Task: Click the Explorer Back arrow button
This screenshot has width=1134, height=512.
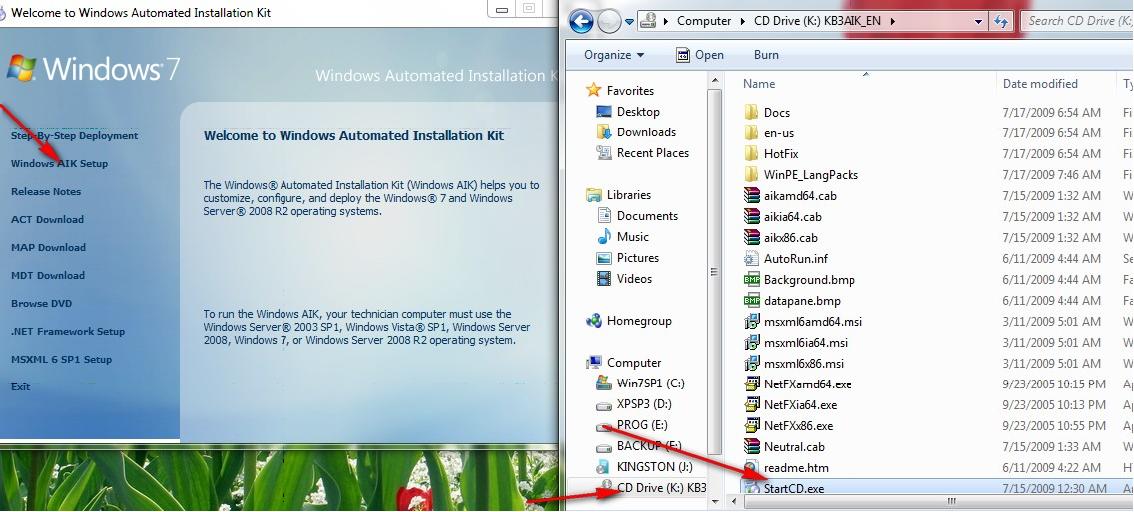Action: point(581,22)
